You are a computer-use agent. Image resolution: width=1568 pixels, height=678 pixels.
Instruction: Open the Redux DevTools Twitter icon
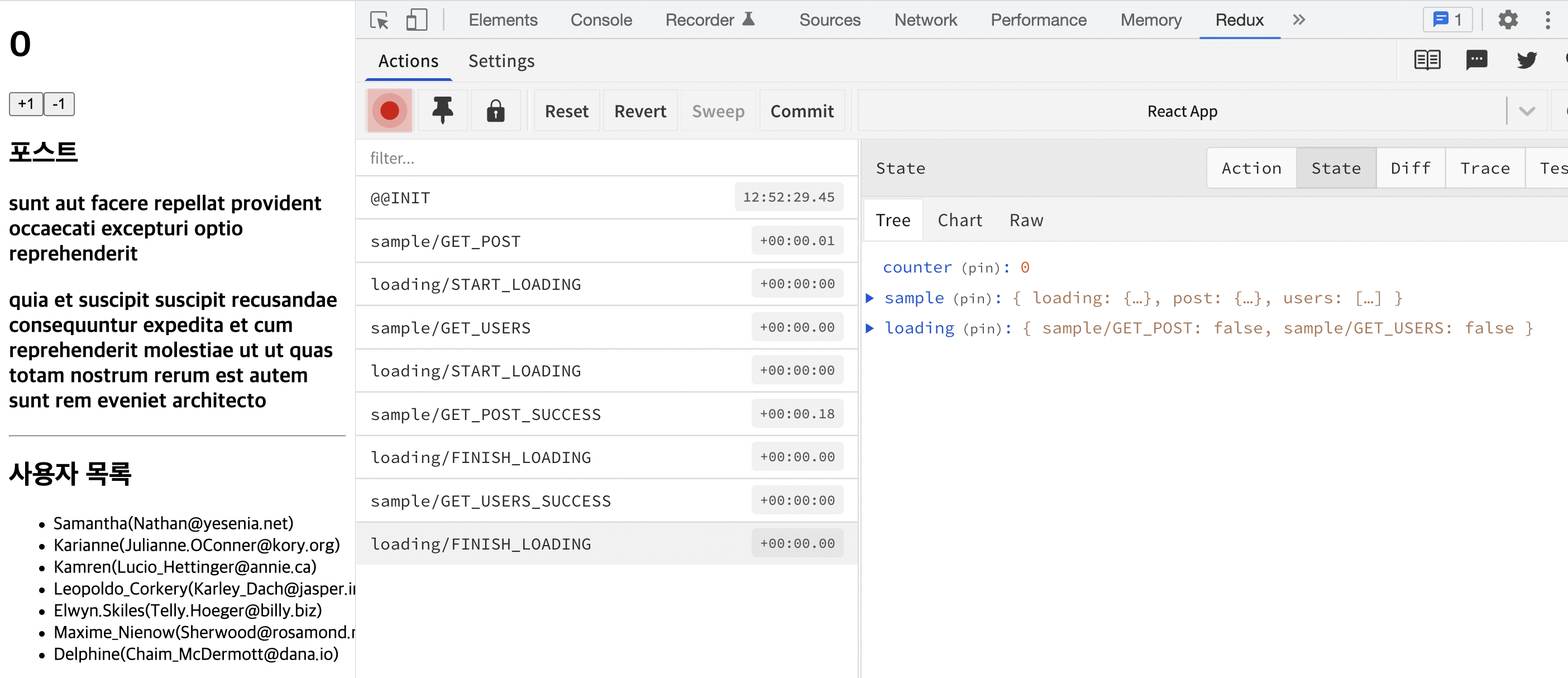point(1527,60)
